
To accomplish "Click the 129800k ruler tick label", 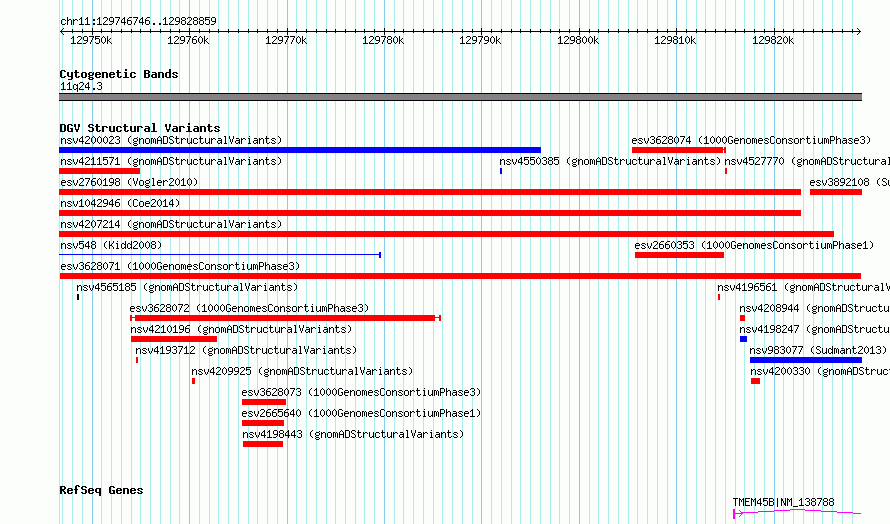I will 578,40.
